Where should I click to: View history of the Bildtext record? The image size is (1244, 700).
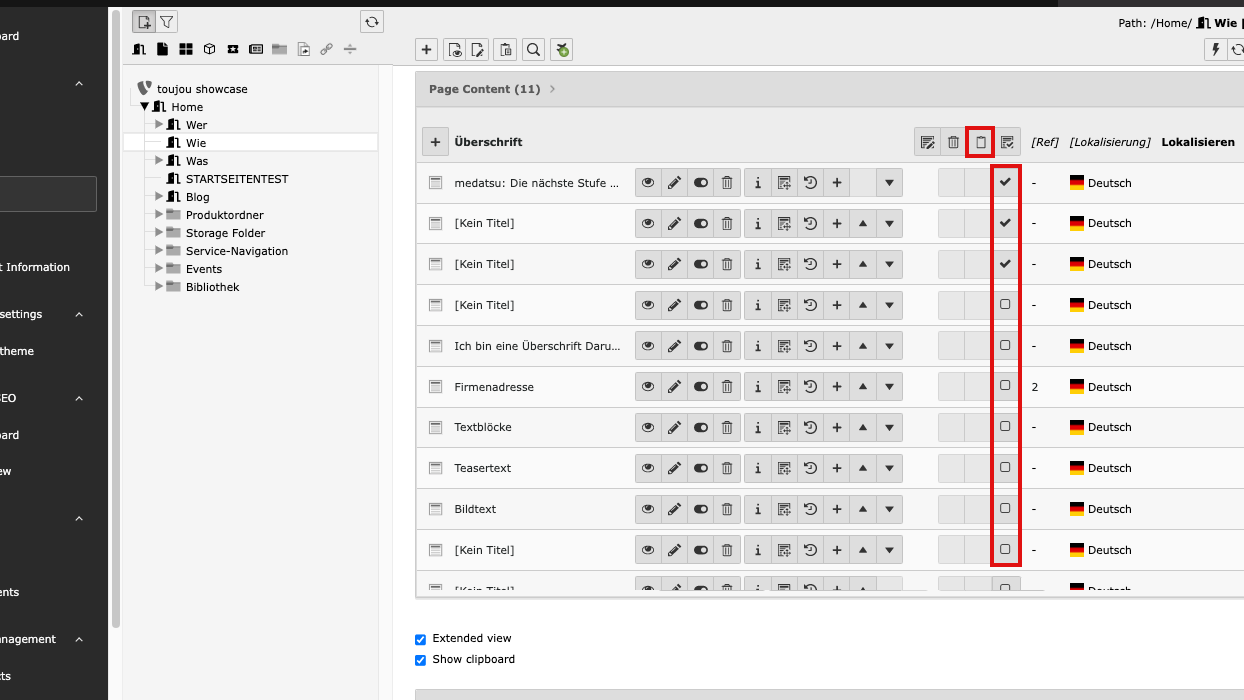point(810,509)
